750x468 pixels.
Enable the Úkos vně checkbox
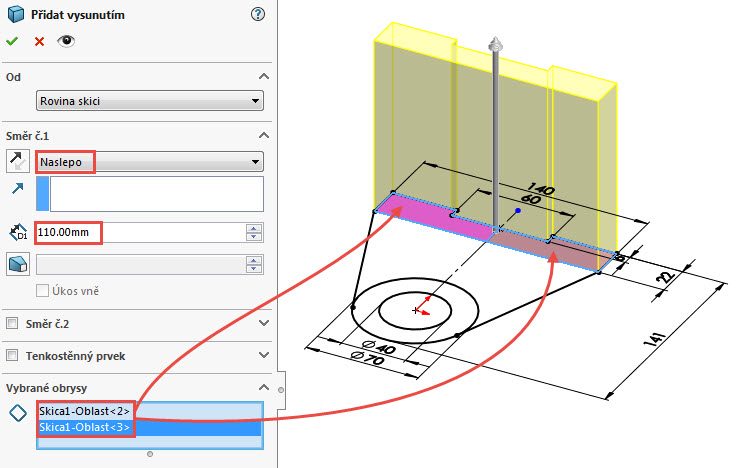(43, 290)
